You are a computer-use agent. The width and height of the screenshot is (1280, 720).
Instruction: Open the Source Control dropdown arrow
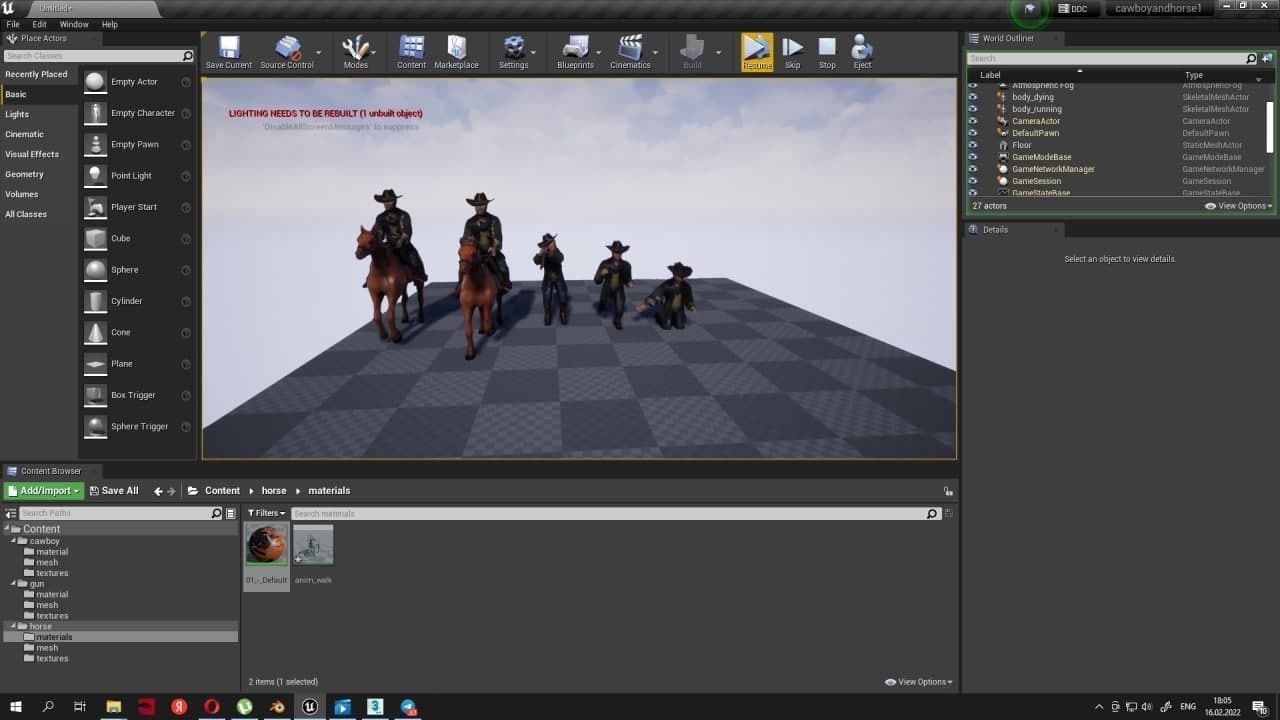319,52
